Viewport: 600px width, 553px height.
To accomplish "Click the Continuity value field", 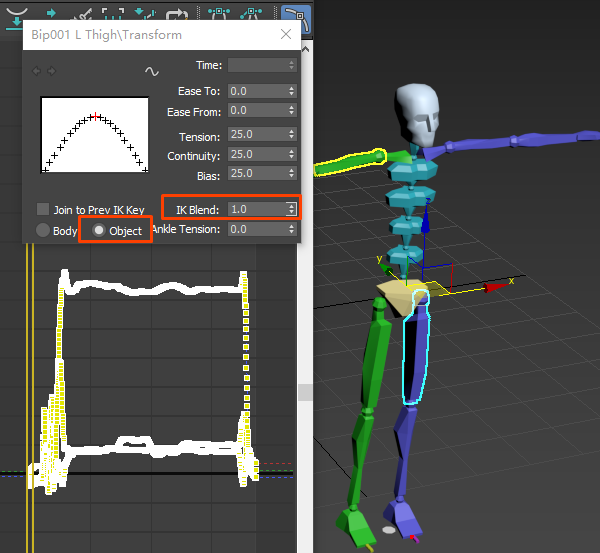I will [x=255, y=155].
